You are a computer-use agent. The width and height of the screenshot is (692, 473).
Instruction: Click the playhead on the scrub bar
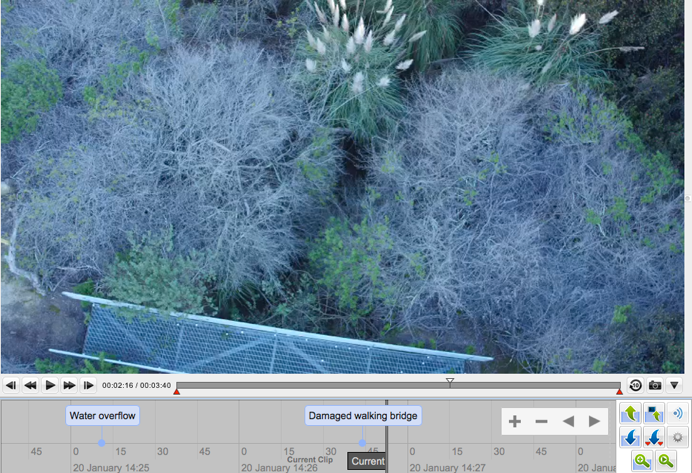click(449, 381)
